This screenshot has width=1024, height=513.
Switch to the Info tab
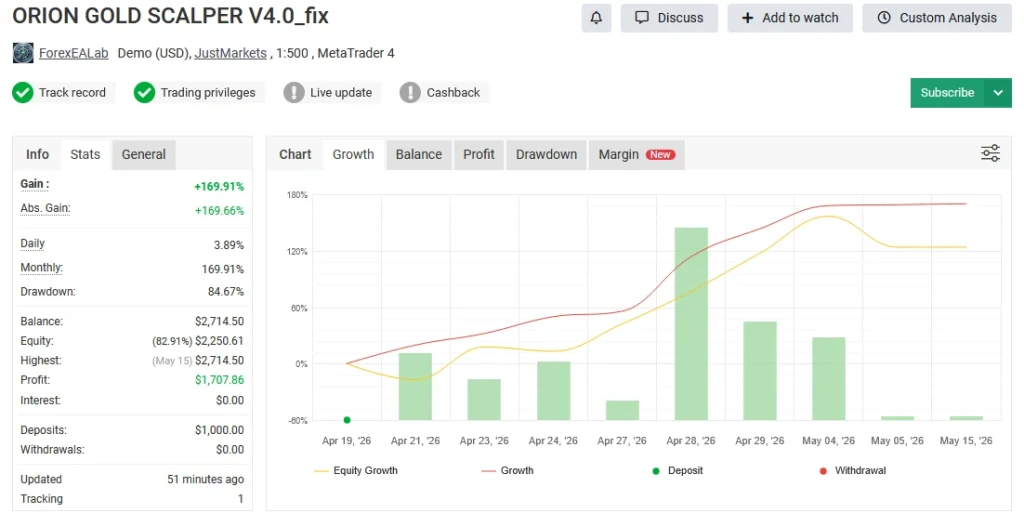[x=37, y=155]
